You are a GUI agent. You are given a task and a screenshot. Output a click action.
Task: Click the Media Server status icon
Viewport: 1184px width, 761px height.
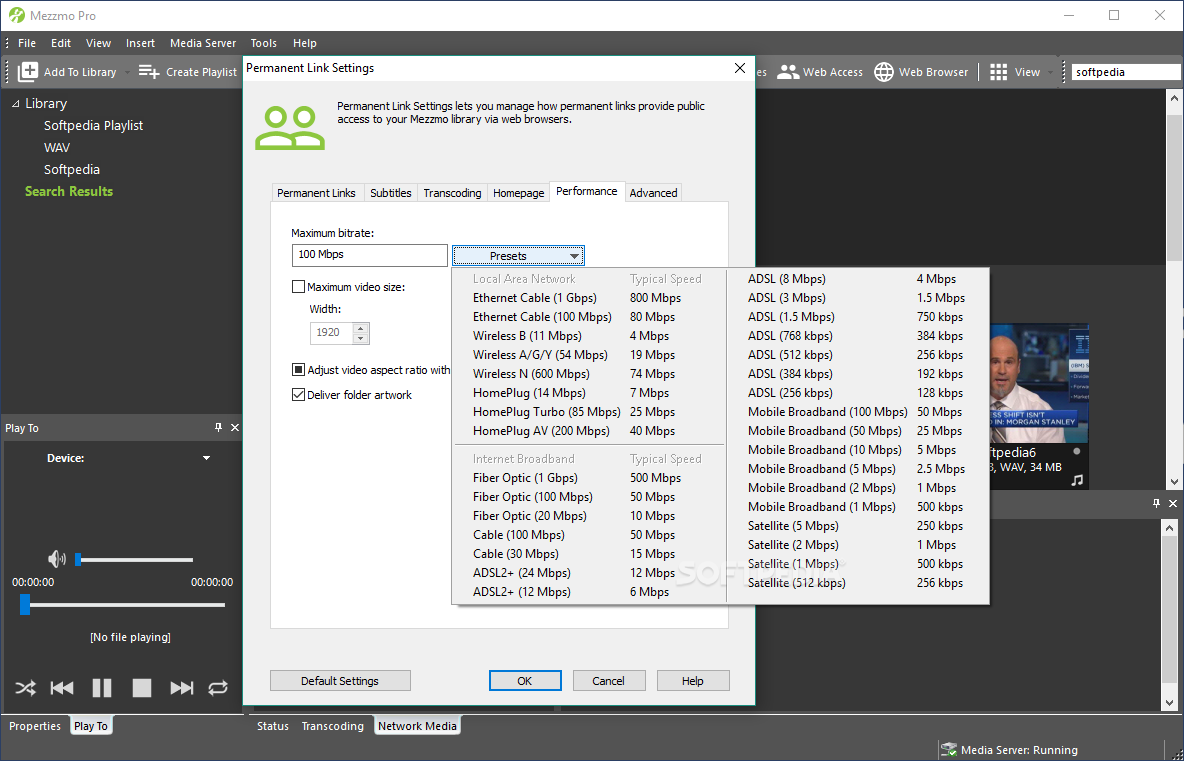pos(948,750)
